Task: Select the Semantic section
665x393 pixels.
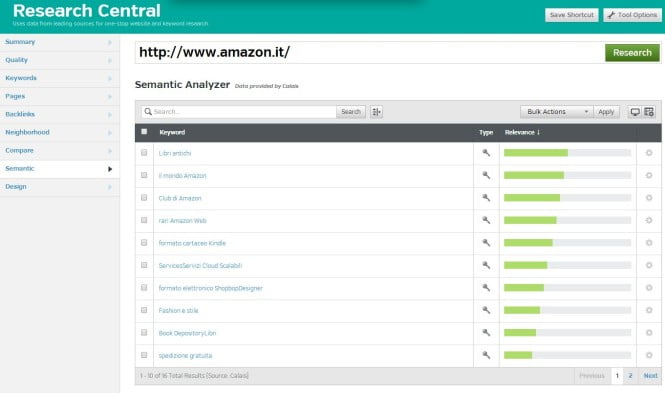Action: click(59, 169)
